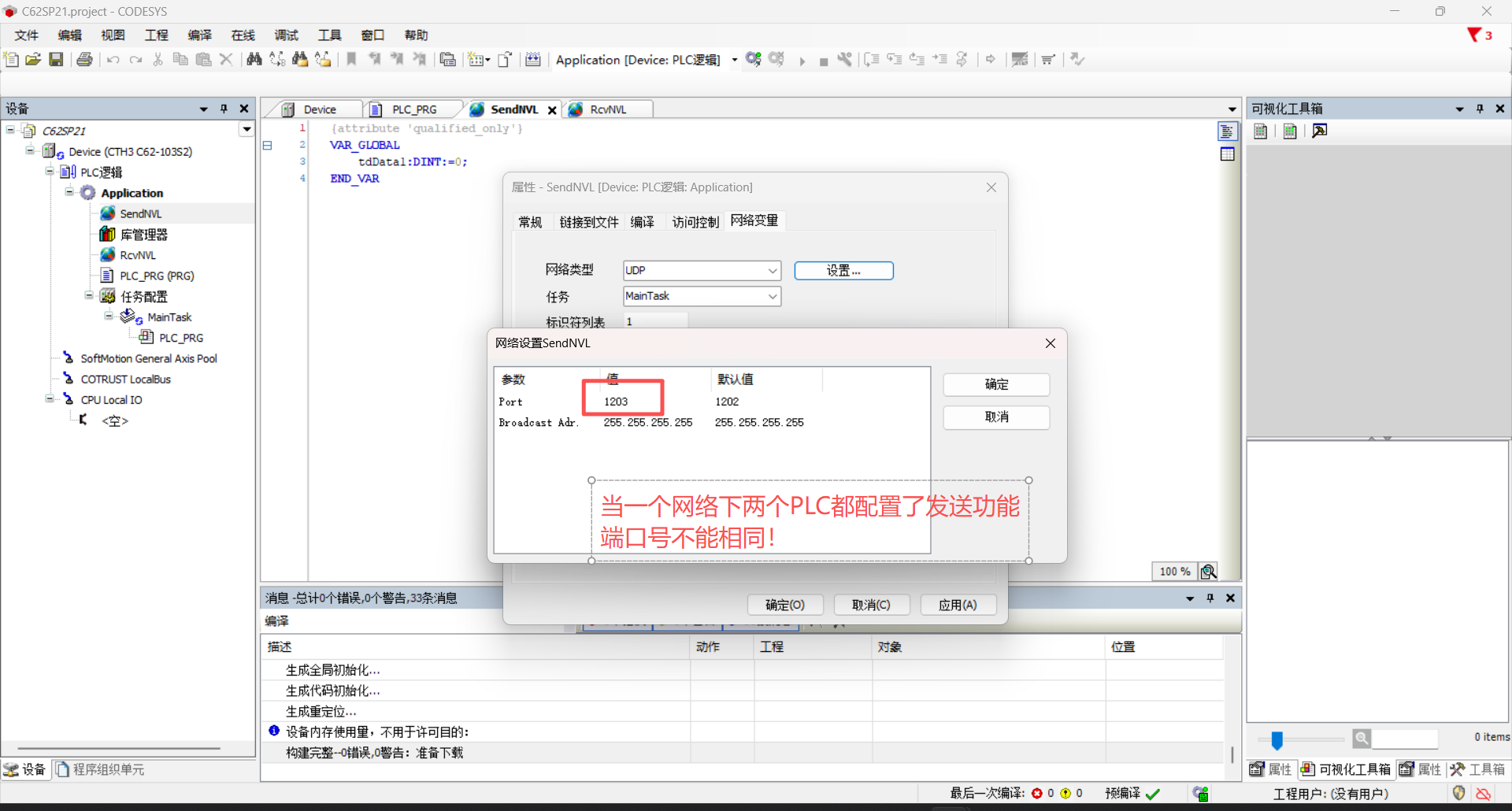Collapse the Application tree node
Viewport: 1512px width, 811px height.
point(69,192)
